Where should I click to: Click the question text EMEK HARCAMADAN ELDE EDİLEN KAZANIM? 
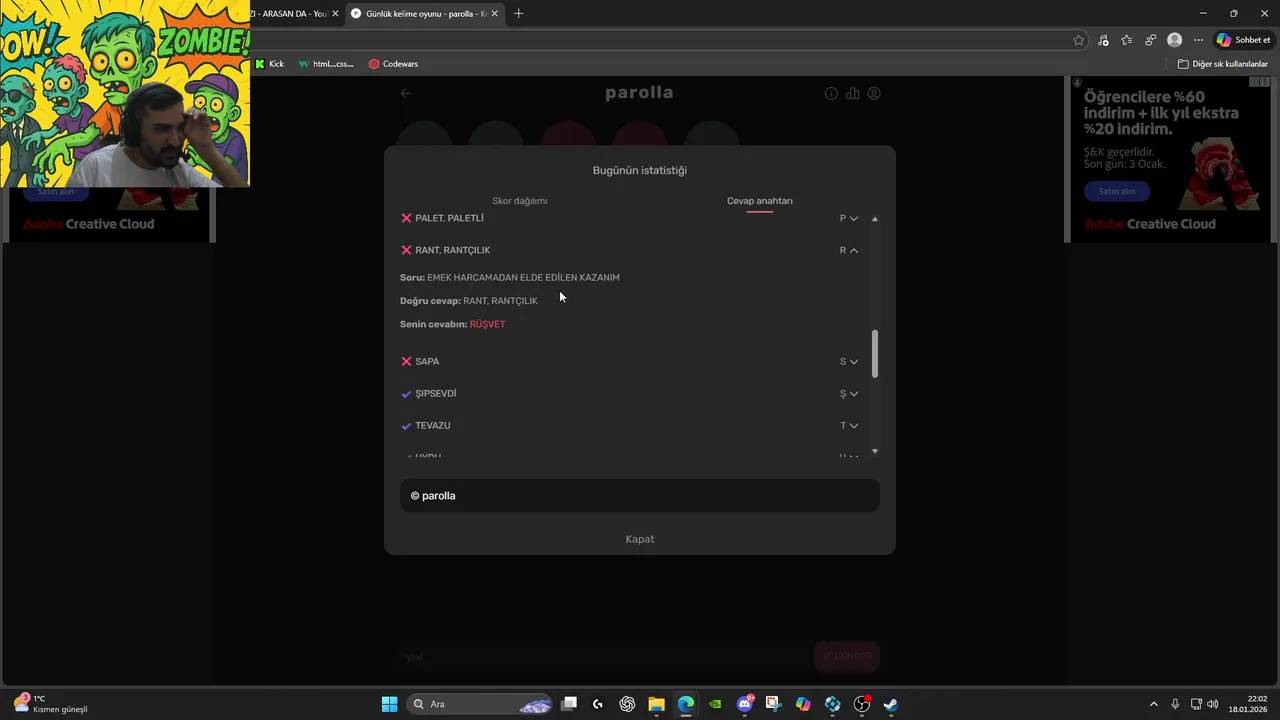[523, 277]
